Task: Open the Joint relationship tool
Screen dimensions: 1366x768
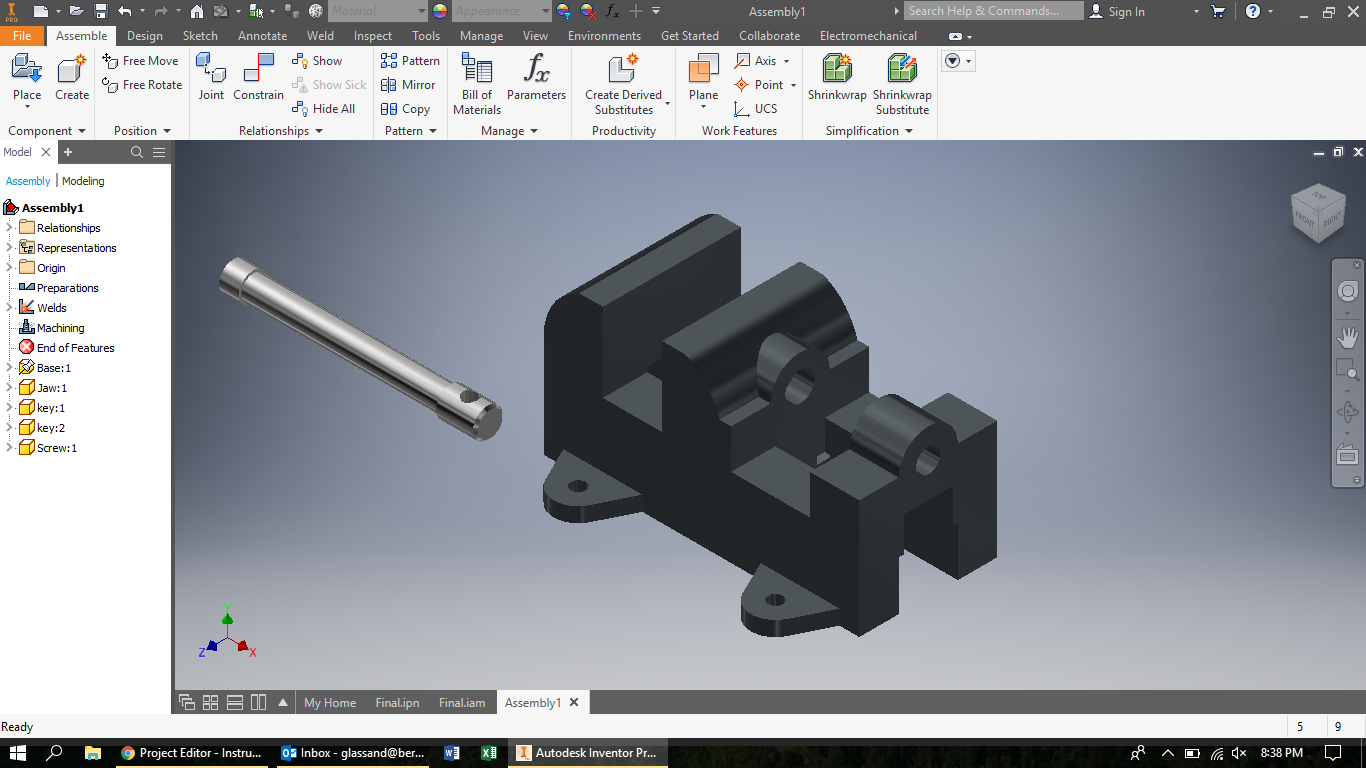Action: 211,78
